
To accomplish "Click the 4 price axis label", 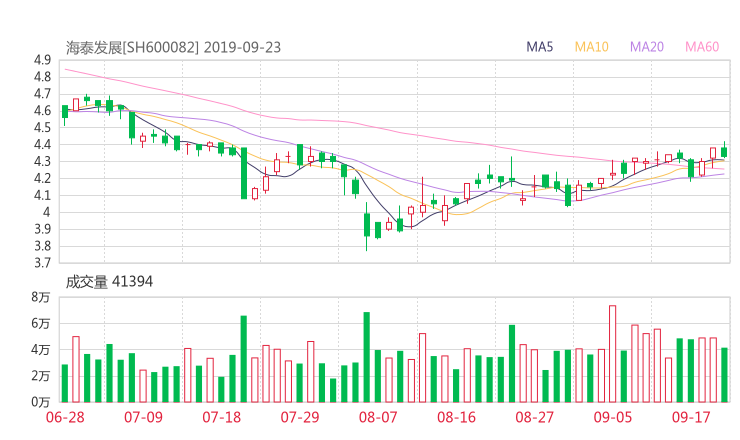I will click(46, 212).
